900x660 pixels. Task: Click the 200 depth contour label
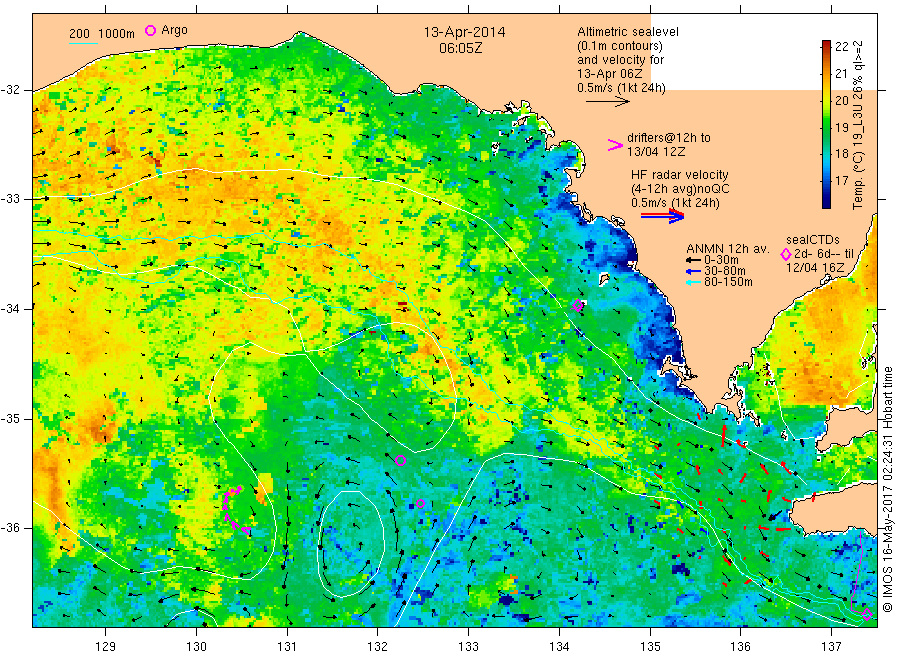(x=79, y=33)
